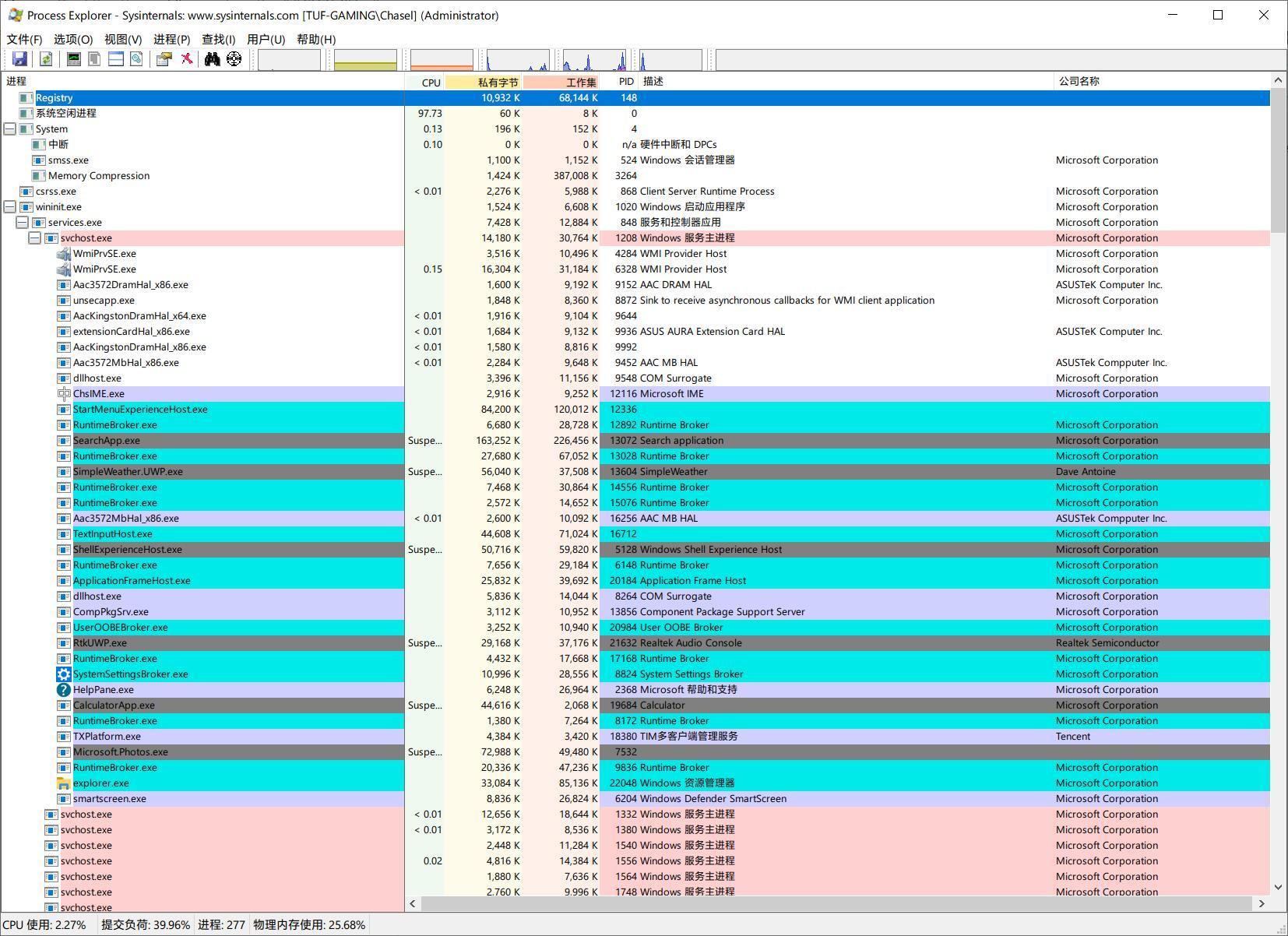Click the TXPlatform.exe process icon
This screenshot has width=1288, height=936.
(x=64, y=737)
